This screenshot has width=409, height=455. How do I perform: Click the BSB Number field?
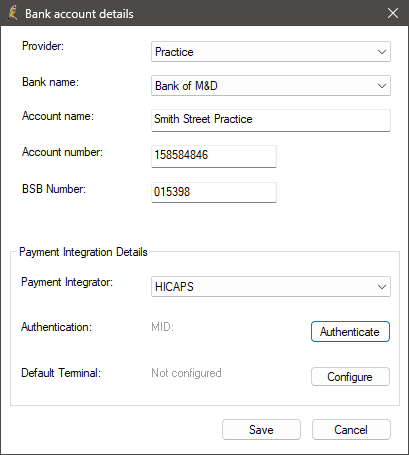(x=214, y=192)
